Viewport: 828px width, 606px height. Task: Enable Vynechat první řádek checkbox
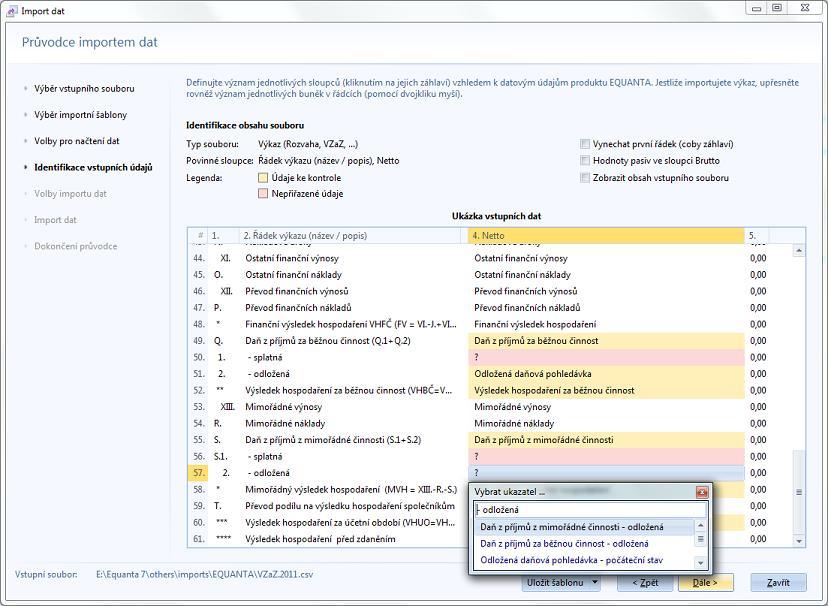[x=585, y=144]
